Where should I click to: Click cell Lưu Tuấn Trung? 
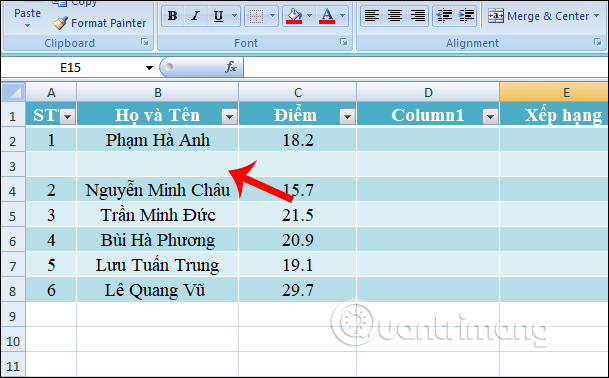pyautogui.click(x=158, y=265)
